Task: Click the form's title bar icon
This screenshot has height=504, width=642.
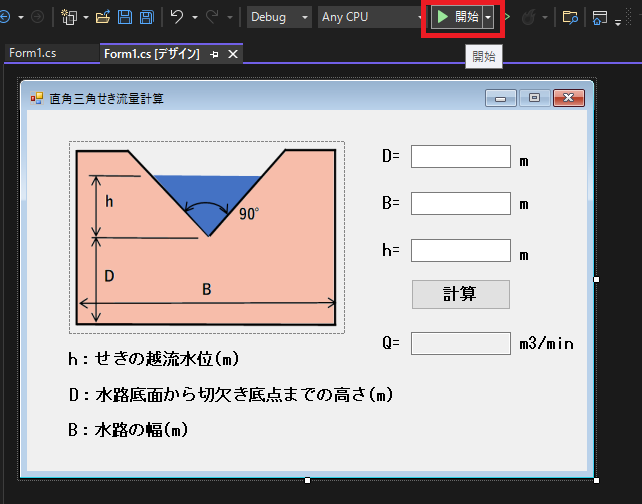Action: click(37, 98)
